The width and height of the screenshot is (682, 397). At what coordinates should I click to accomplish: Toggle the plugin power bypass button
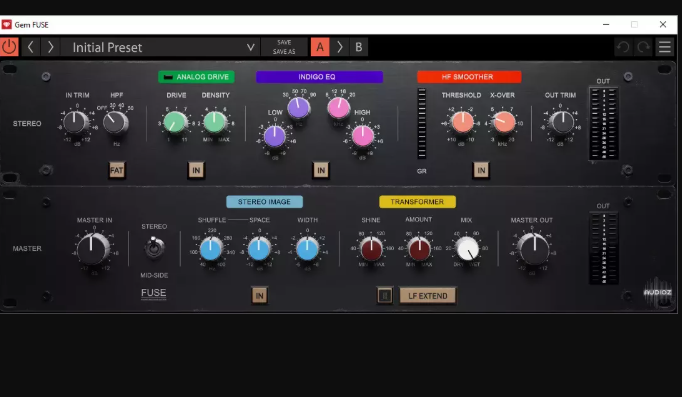(9, 47)
